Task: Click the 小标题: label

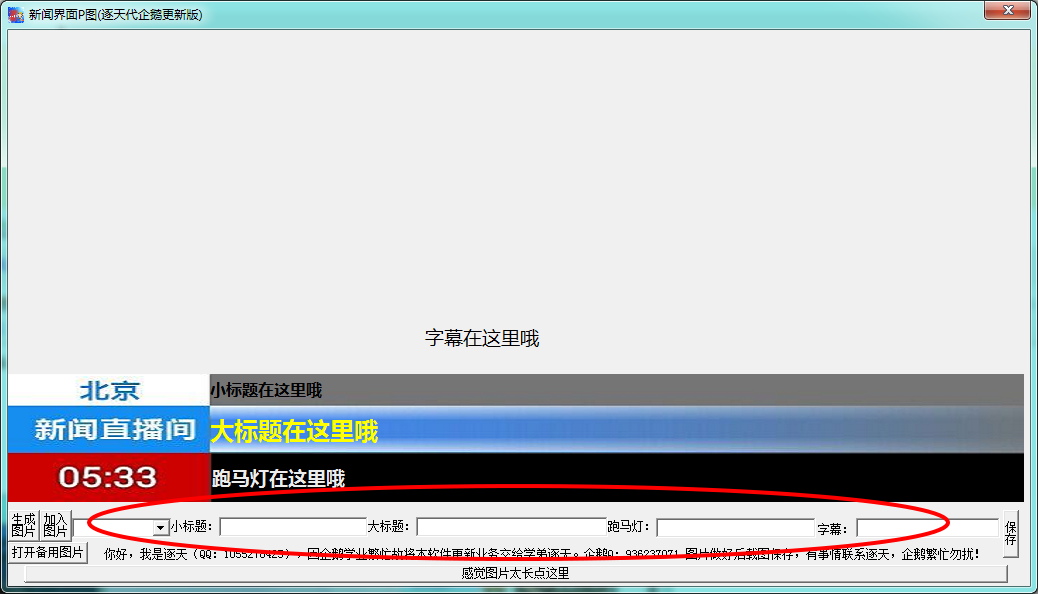Action: click(191, 527)
